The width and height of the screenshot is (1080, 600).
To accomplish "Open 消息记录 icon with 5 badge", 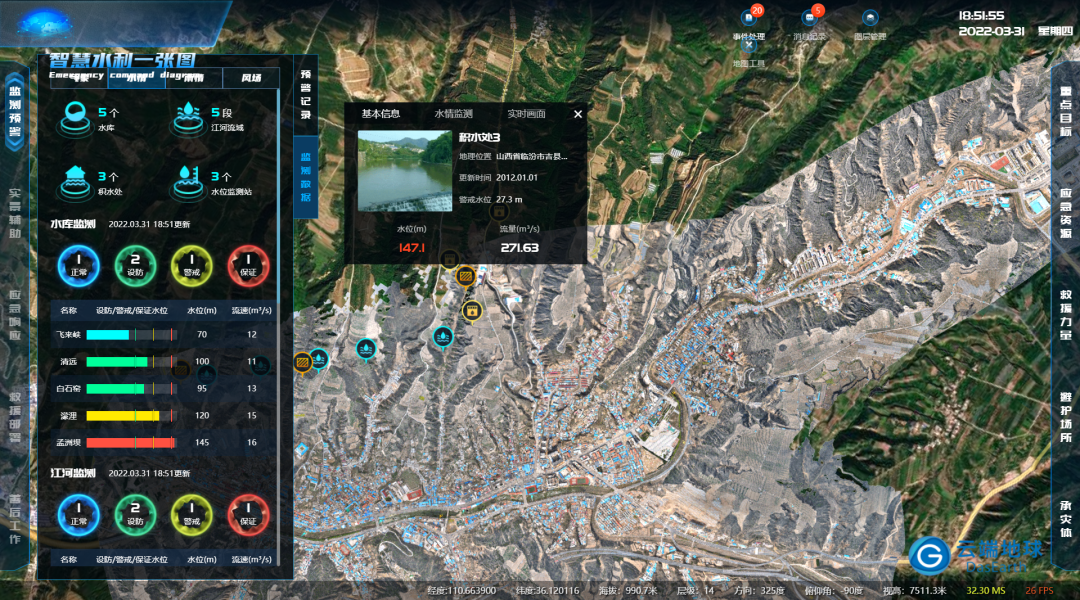I will coord(810,19).
